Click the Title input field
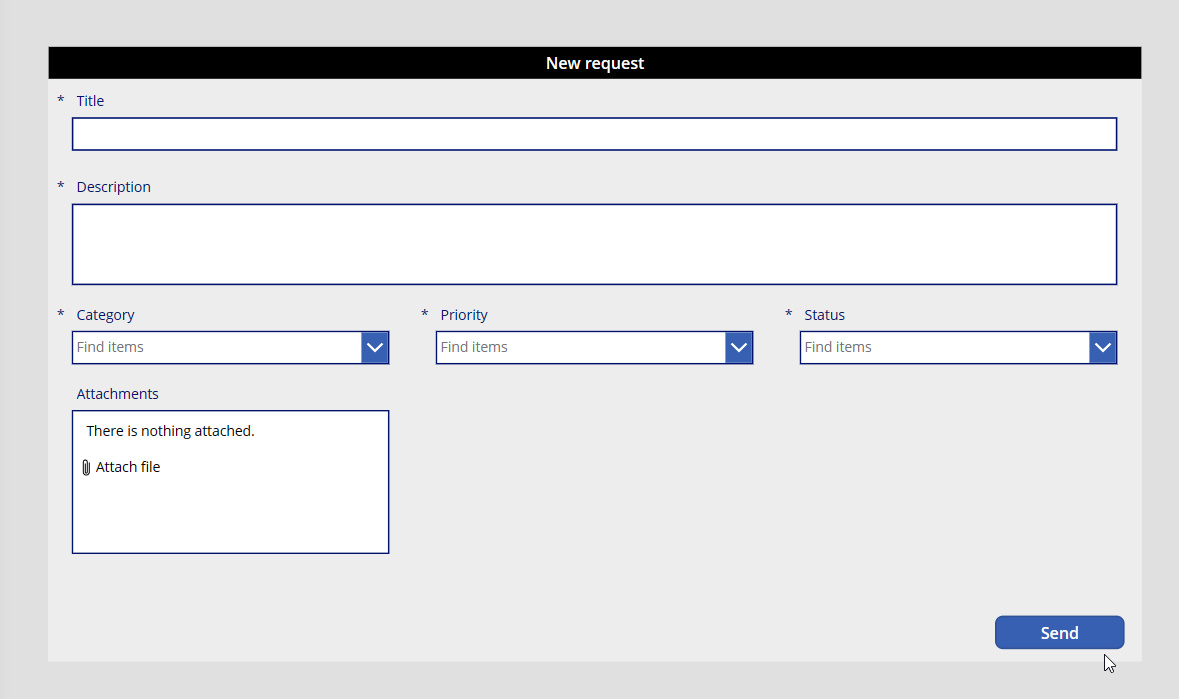Screen dimensions: 1179x699 594,134
